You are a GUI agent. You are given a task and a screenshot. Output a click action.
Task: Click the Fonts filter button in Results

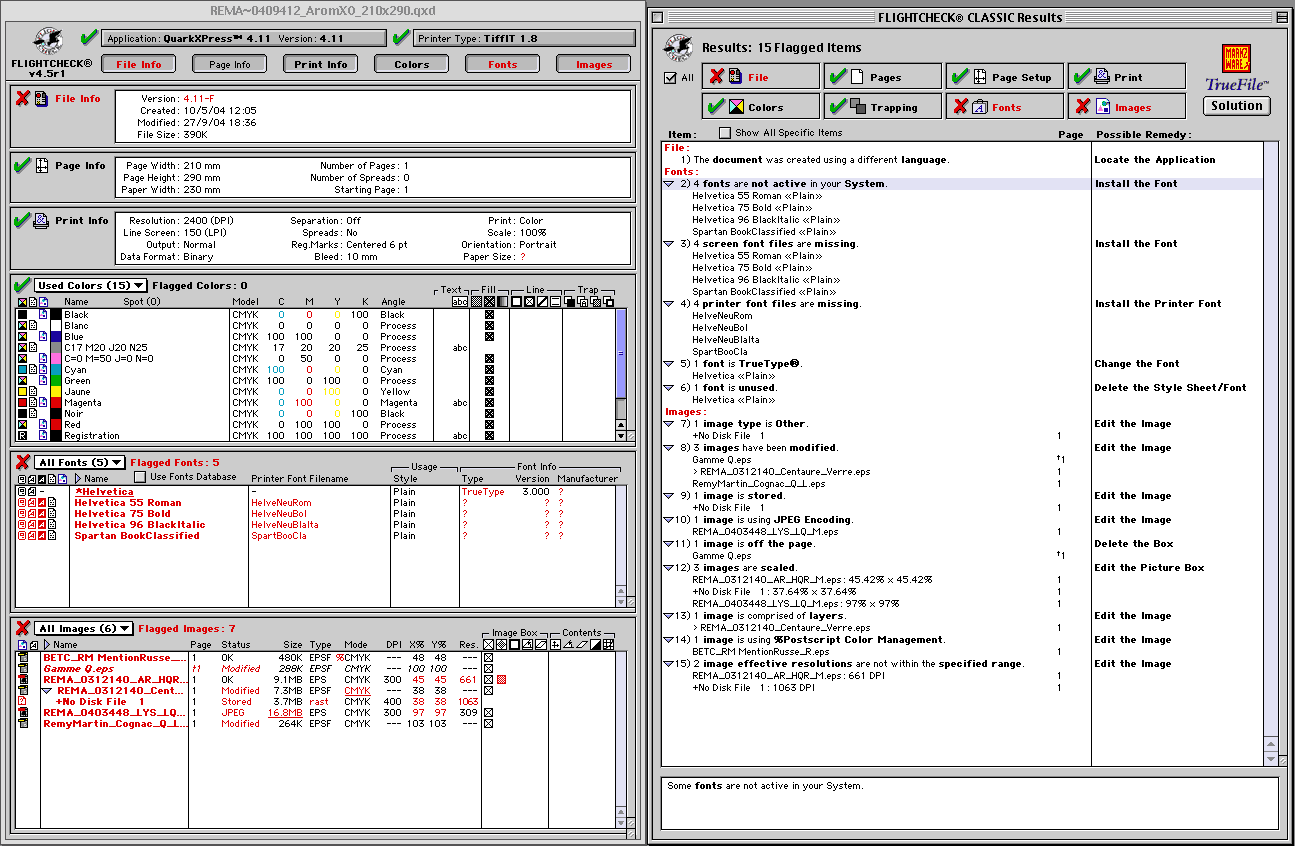(x=1004, y=106)
